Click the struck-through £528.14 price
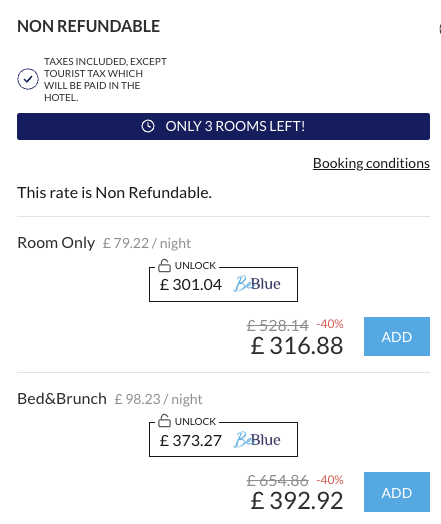Screen dimensions: 441x524 (278, 325)
